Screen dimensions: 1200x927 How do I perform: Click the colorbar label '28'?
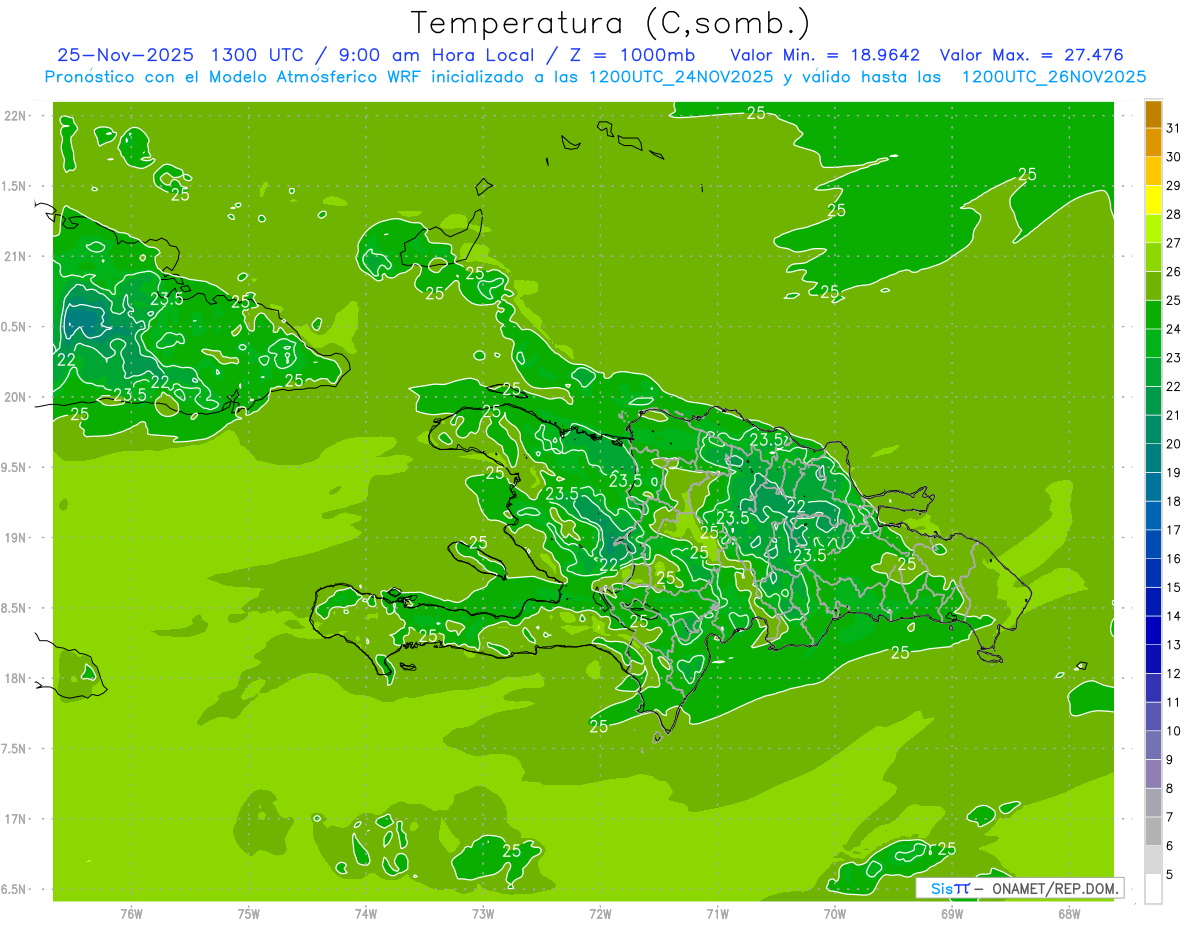1174,214
